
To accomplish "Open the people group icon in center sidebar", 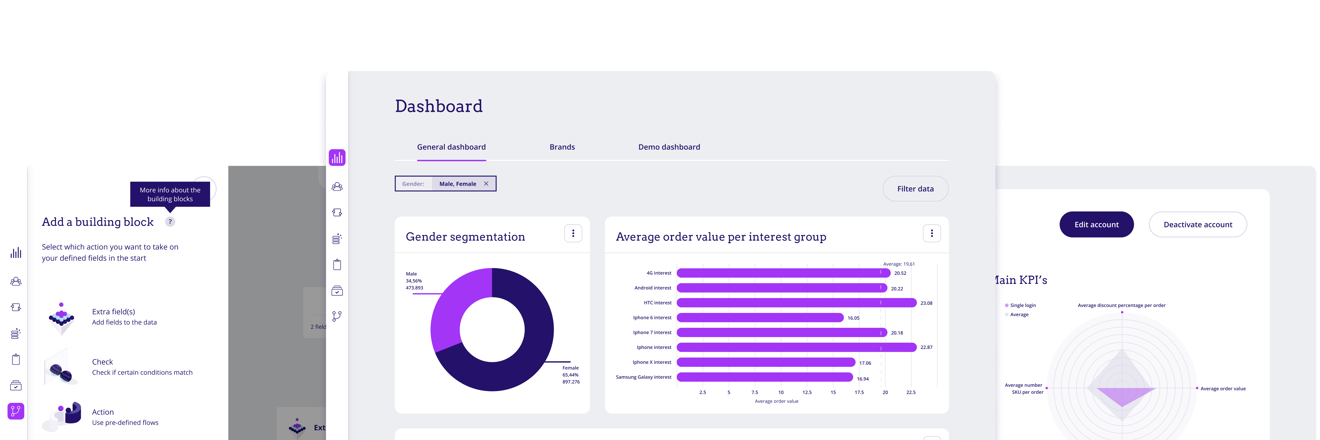I will pyautogui.click(x=337, y=187).
